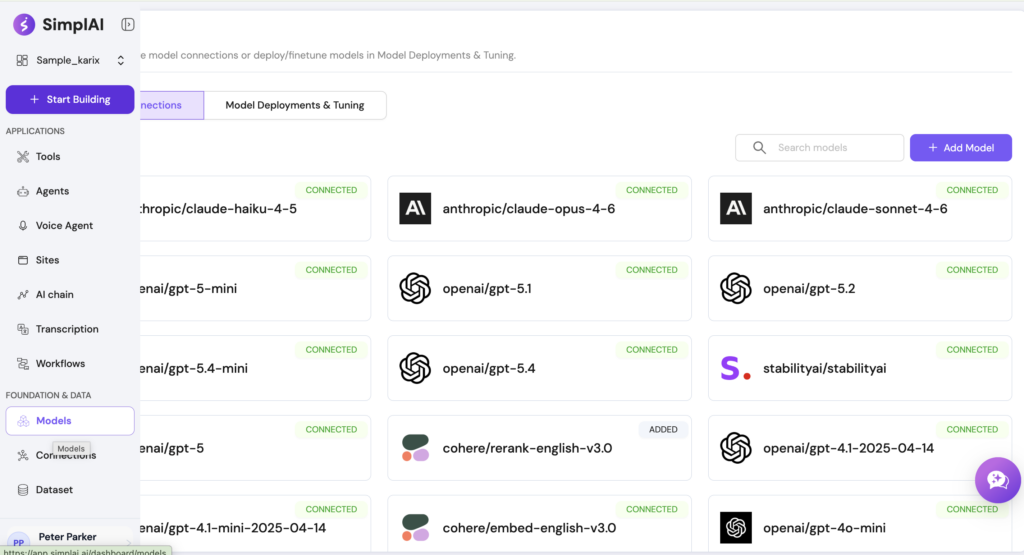Open the openai/gpt-5.2 model card

click(860, 289)
